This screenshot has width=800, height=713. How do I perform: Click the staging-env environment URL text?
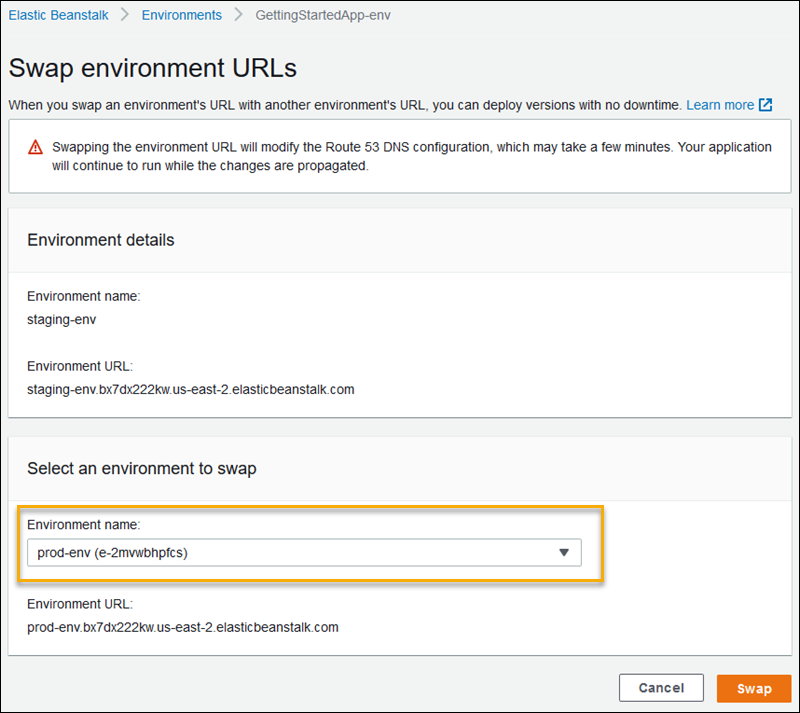pyautogui.click(x=190, y=389)
